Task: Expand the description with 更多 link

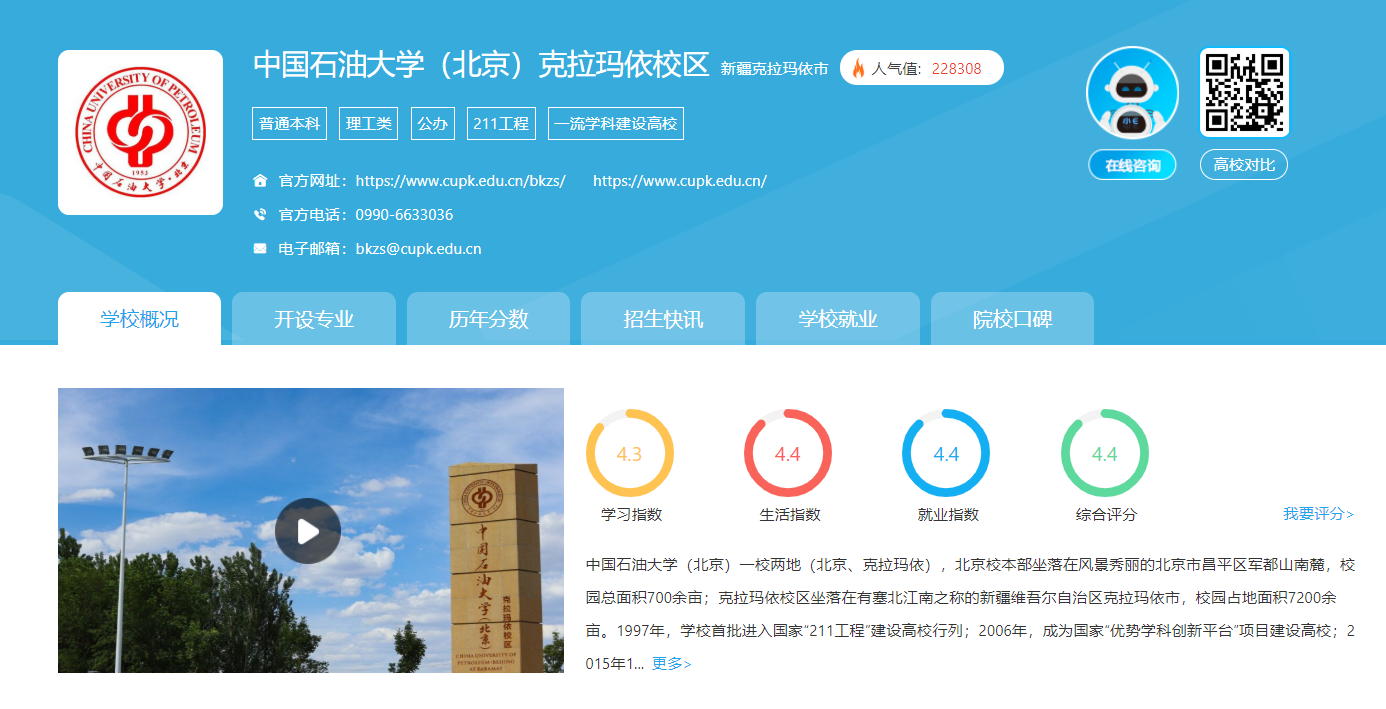Action: (671, 664)
